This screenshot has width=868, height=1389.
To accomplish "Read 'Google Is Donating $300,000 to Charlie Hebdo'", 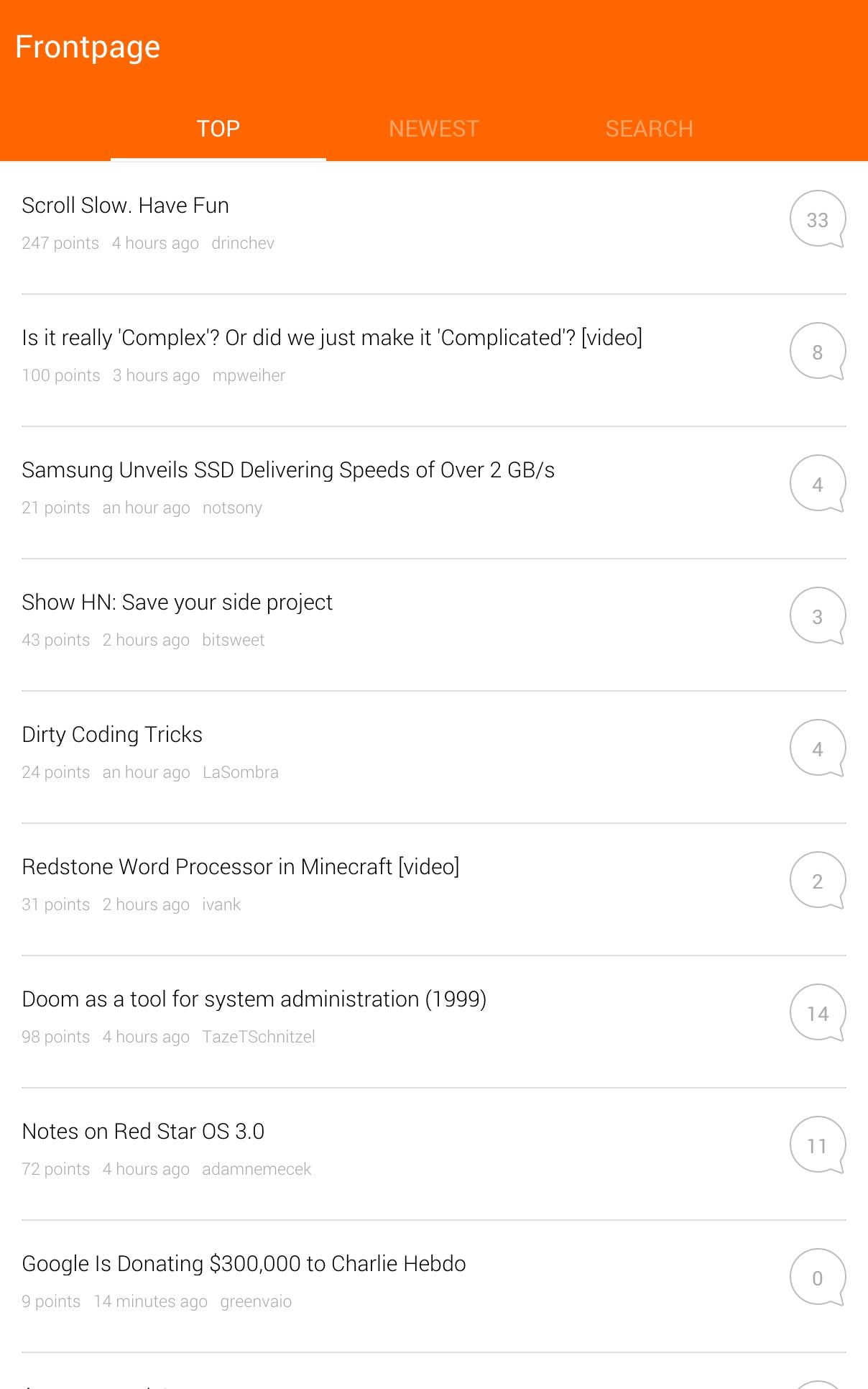I will [x=244, y=1264].
